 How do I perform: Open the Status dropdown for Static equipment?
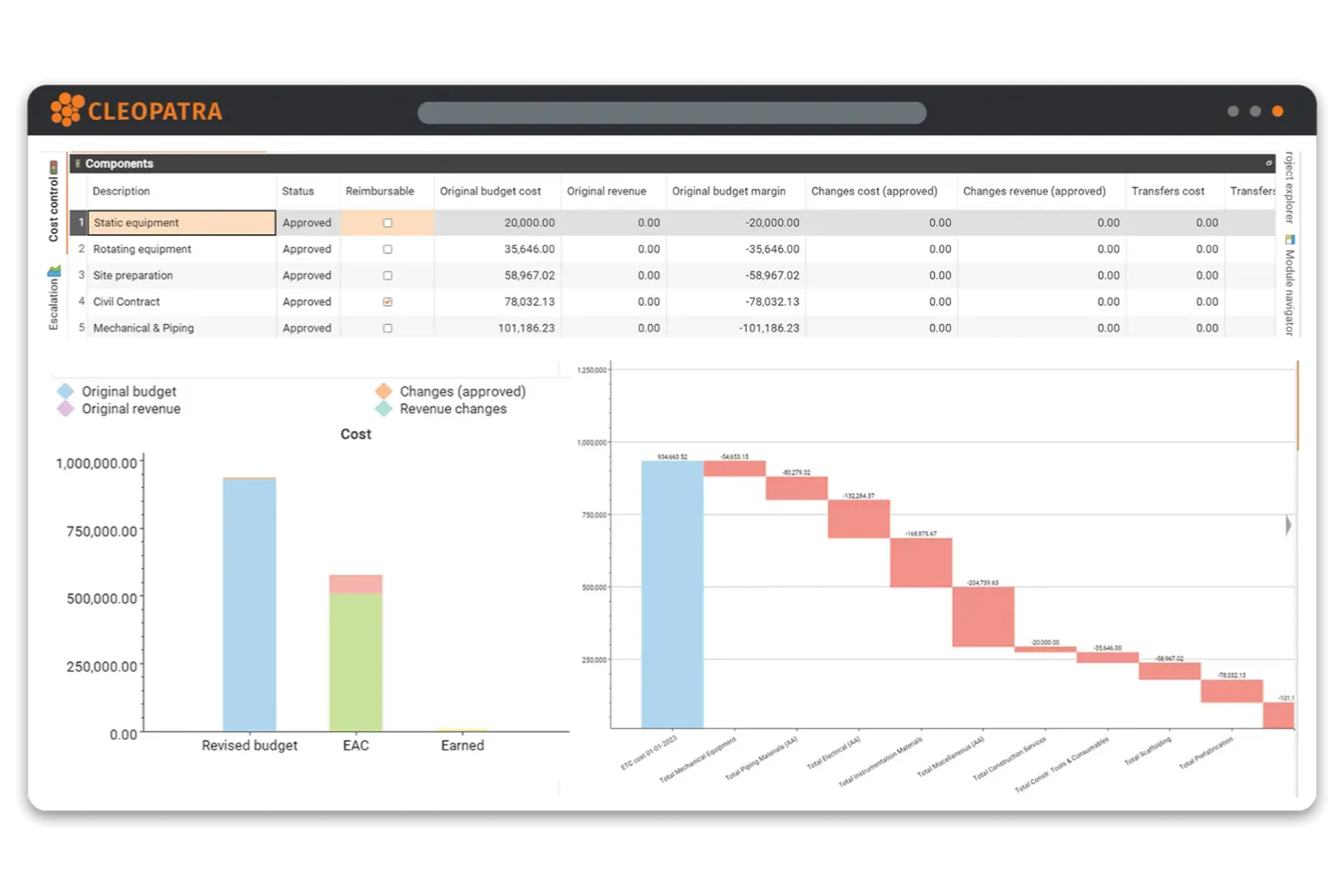[307, 222]
